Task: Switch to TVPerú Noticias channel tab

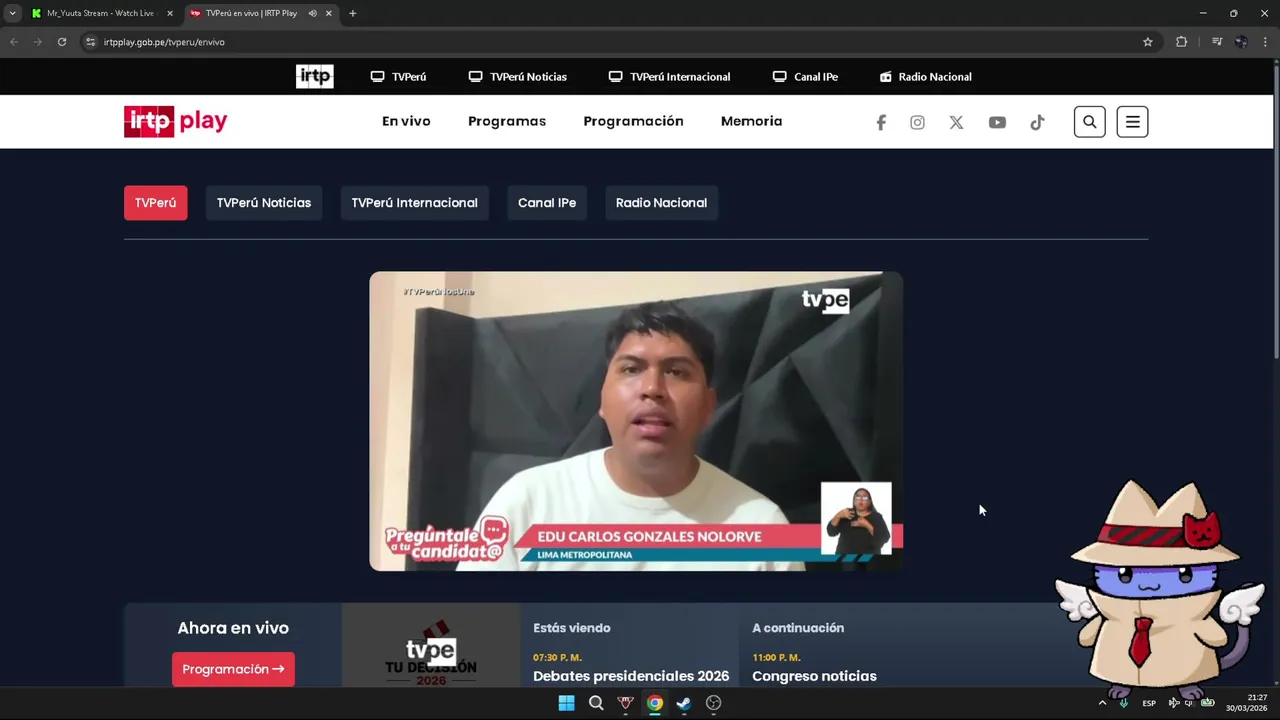Action: (x=264, y=203)
